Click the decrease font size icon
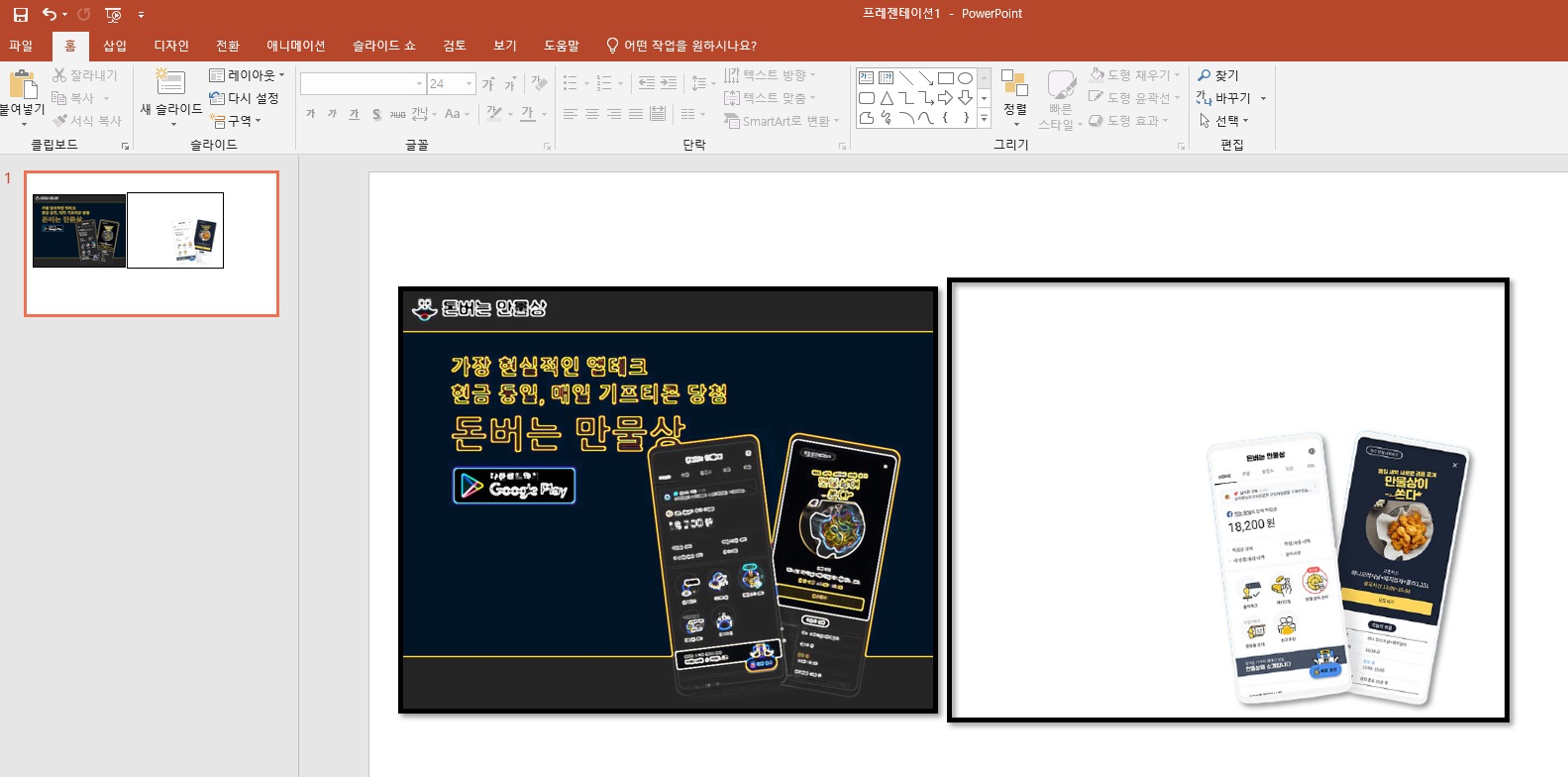1568x777 pixels. pyautogui.click(x=510, y=84)
